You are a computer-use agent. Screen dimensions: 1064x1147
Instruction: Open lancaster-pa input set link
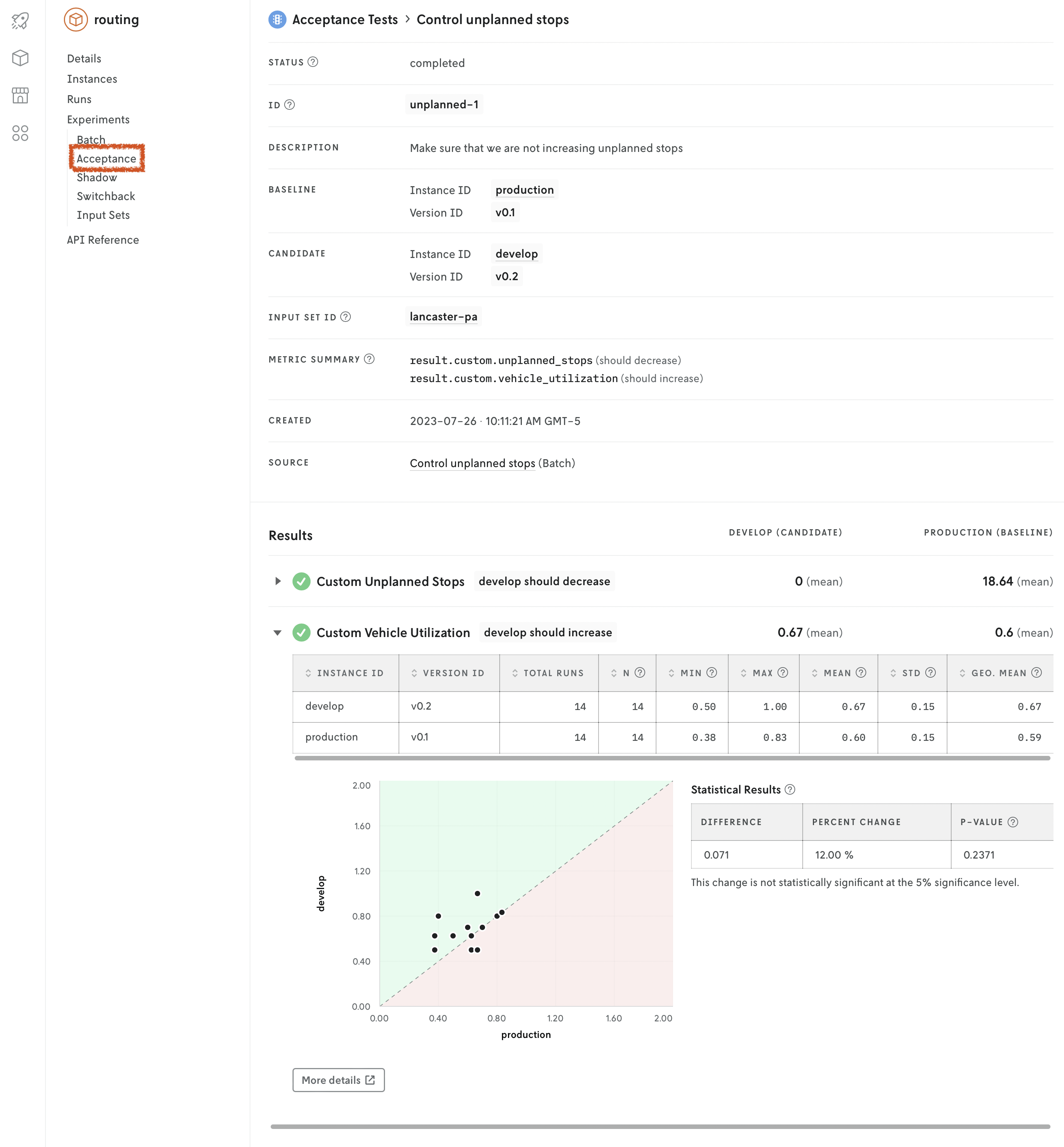pos(443,317)
